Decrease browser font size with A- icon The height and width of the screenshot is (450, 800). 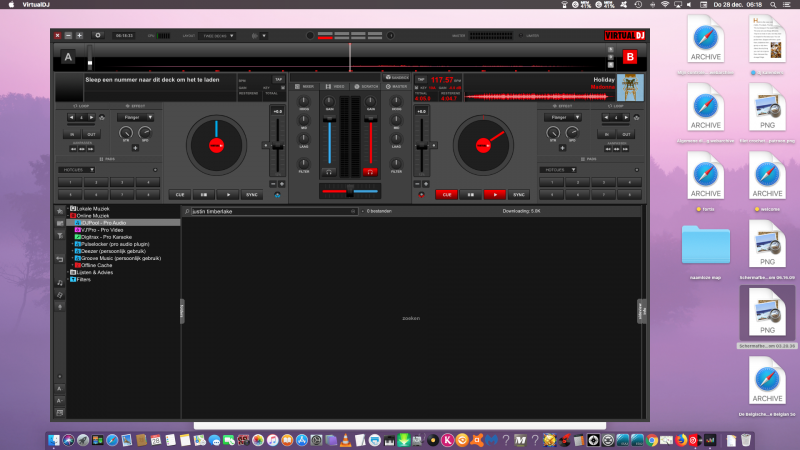point(60,401)
